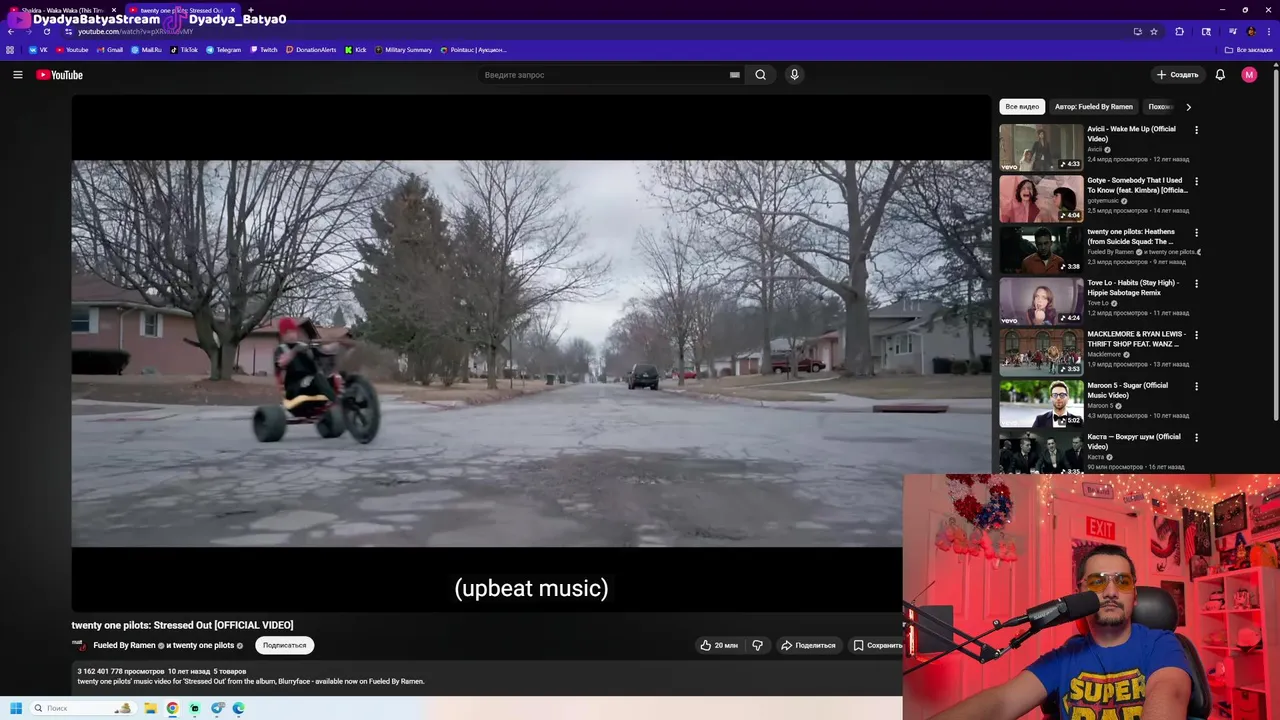Open Все закладки bookmarks folder
The width and height of the screenshot is (1280, 720).
click(x=1249, y=49)
